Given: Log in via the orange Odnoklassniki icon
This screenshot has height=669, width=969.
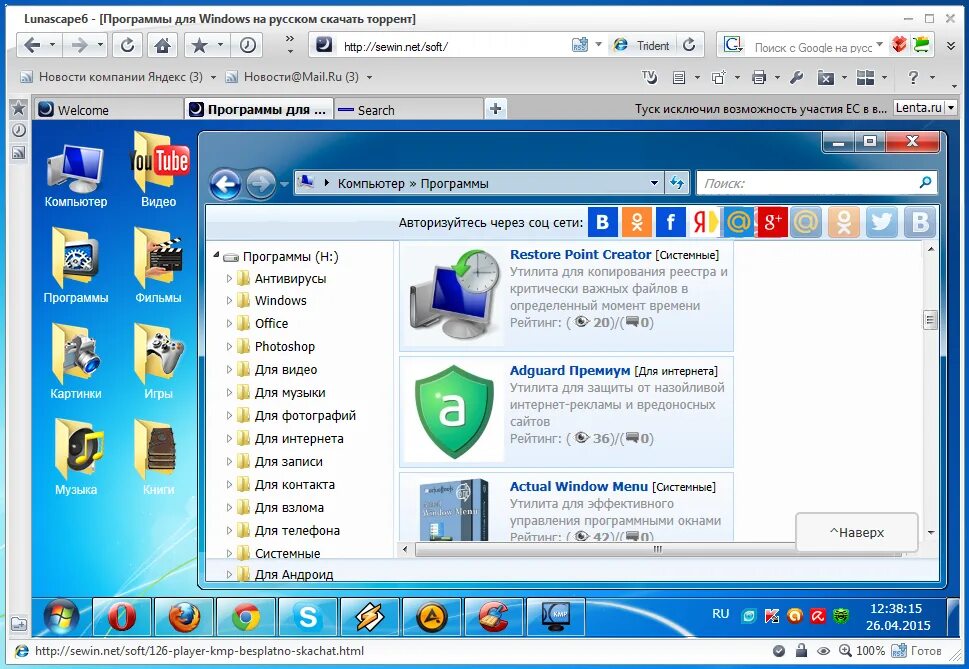Looking at the screenshot, I should [x=637, y=222].
